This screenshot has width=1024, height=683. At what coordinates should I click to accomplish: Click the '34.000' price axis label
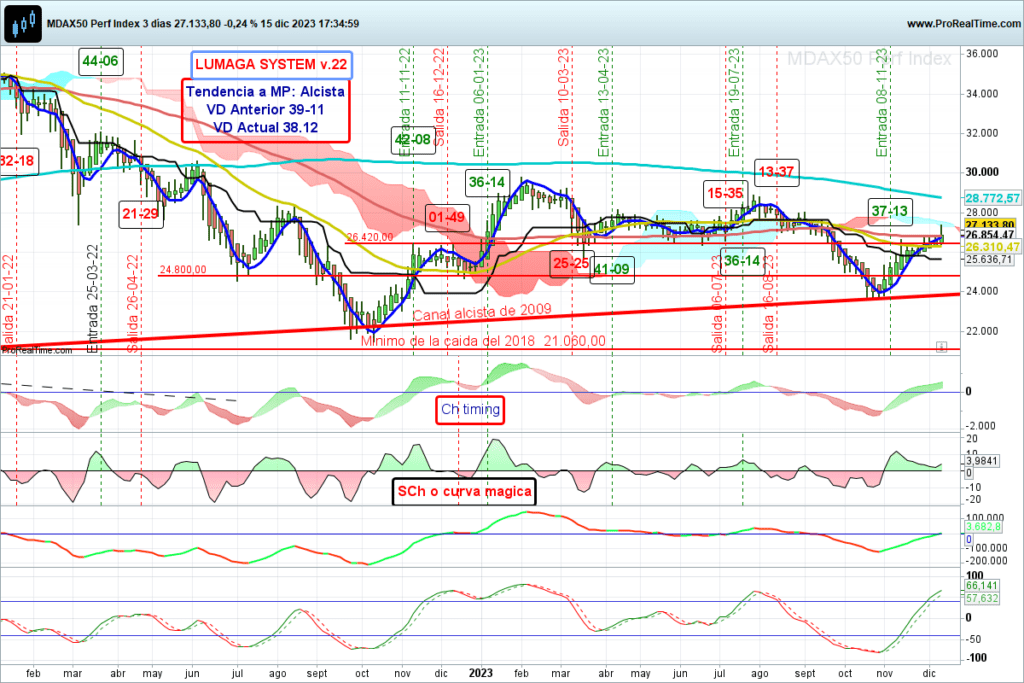coord(982,93)
